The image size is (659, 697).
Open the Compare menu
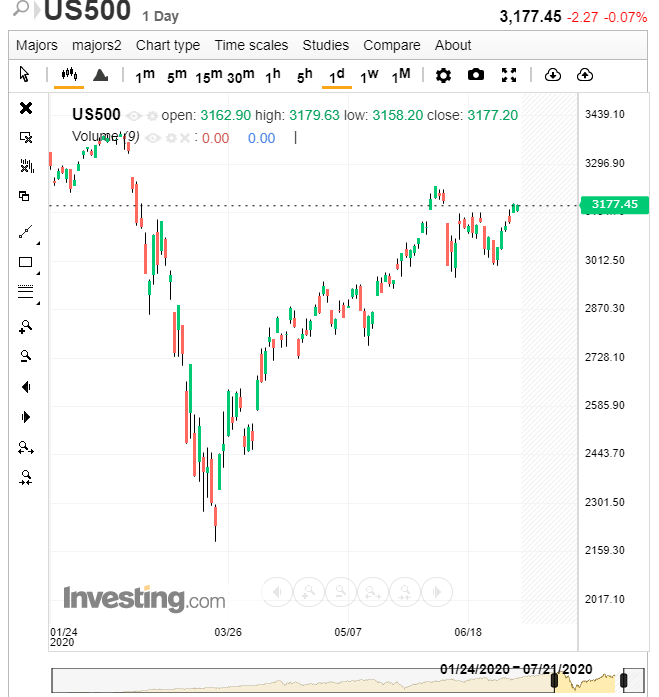point(391,45)
